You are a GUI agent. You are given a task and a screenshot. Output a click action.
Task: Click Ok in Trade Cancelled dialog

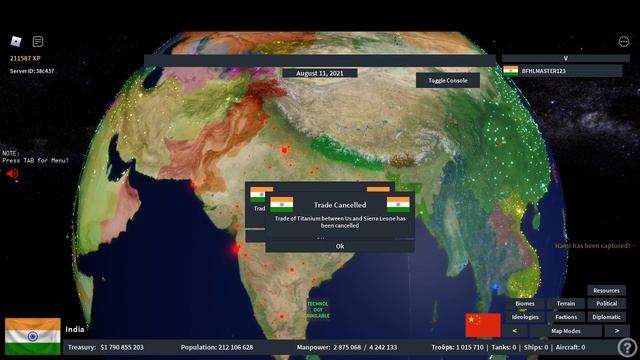(340, 246)
